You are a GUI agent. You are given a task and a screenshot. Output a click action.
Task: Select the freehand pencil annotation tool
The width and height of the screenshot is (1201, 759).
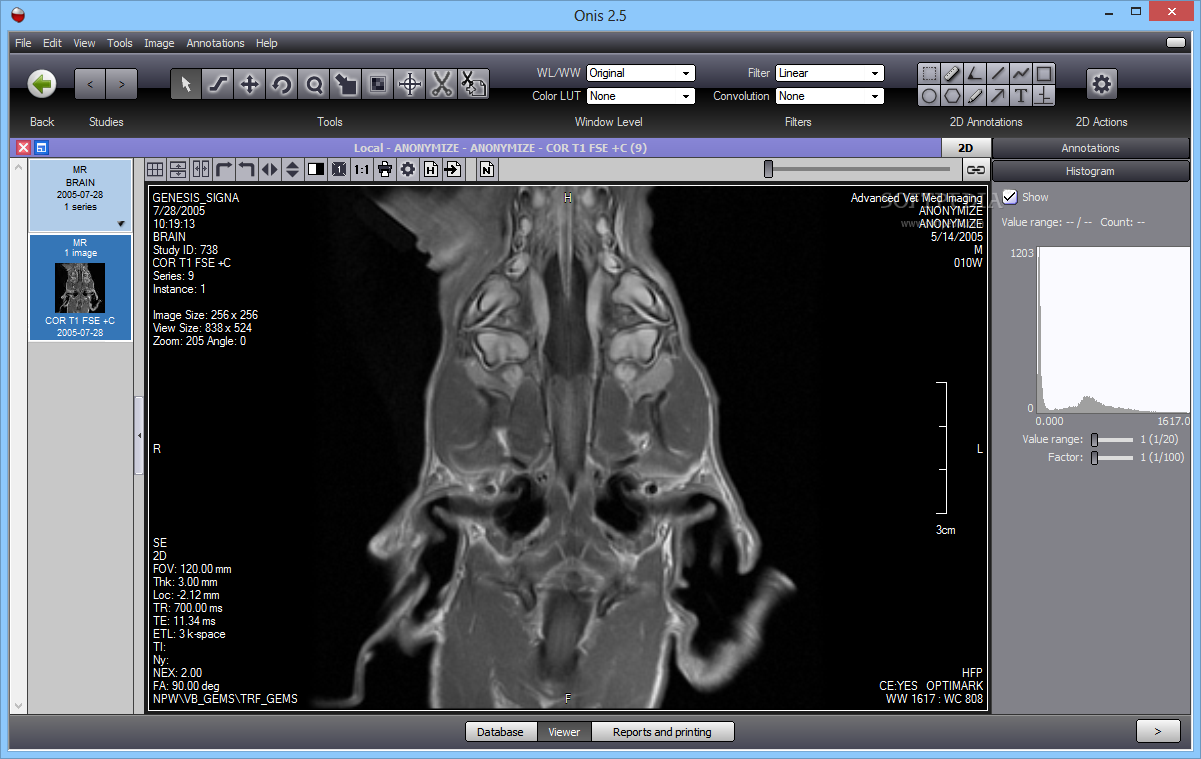975,96
